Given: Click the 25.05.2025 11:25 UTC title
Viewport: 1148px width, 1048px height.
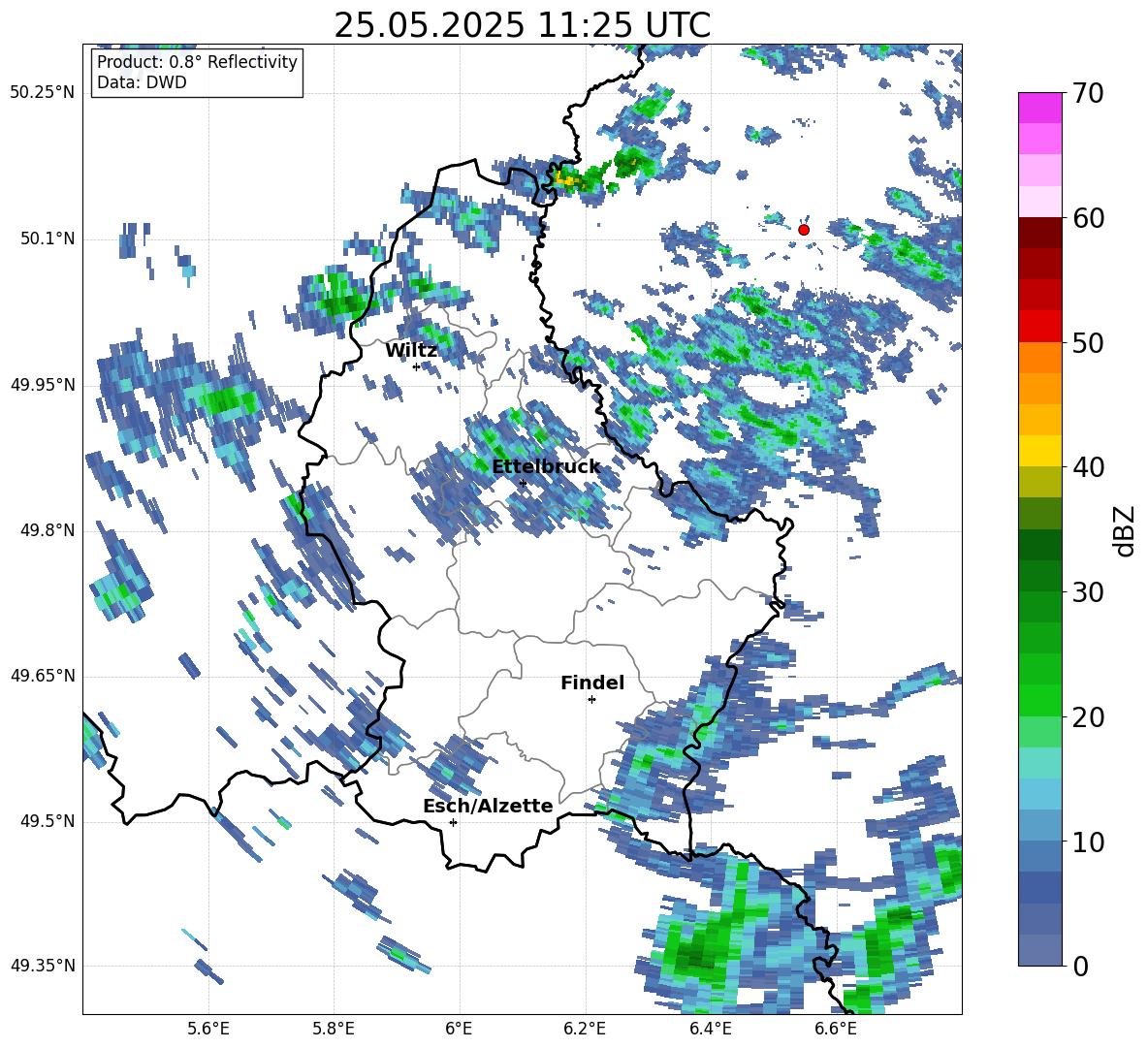Looking at the screenshot, I should (523, 25).
